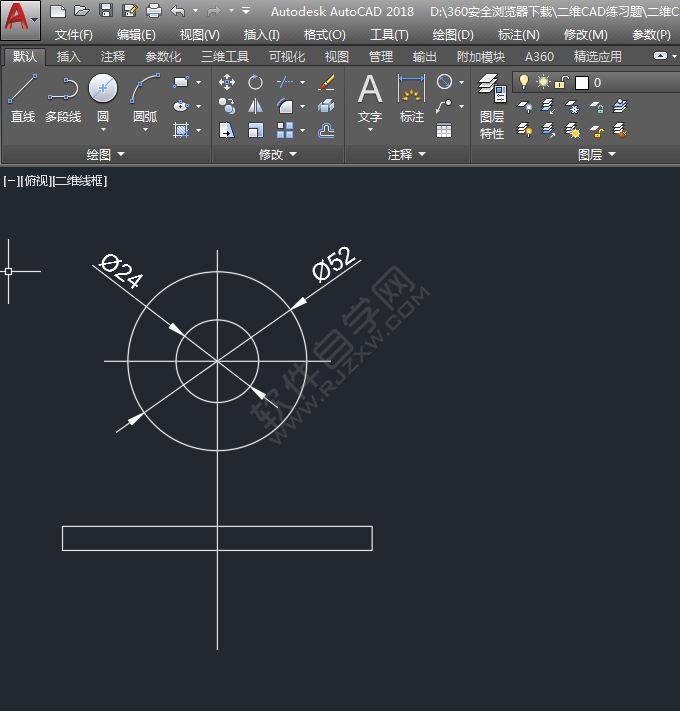Toggle the layer lock padlock icon
Image resolution: width=680 pixels, height=711 pixels.
pos(562,82)
